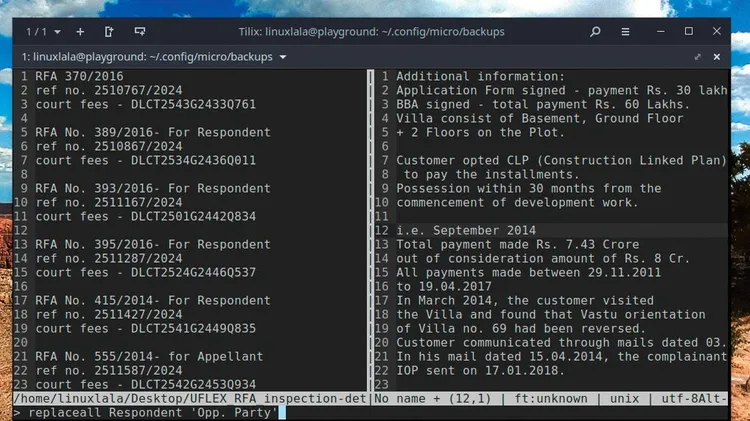Maximize the terminal pane with the arrows icon

pyautogui.click(x=697, y=57)
